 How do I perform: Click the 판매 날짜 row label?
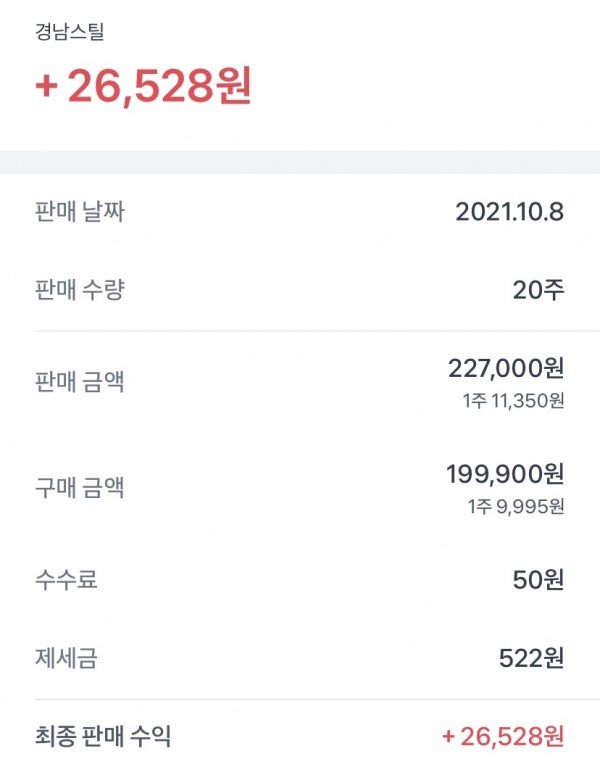point(80,211)
